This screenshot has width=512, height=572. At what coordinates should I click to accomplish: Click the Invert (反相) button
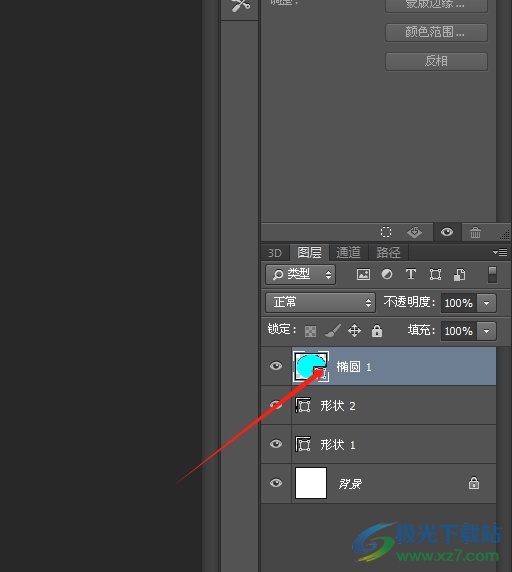click(x=436, y=61)
